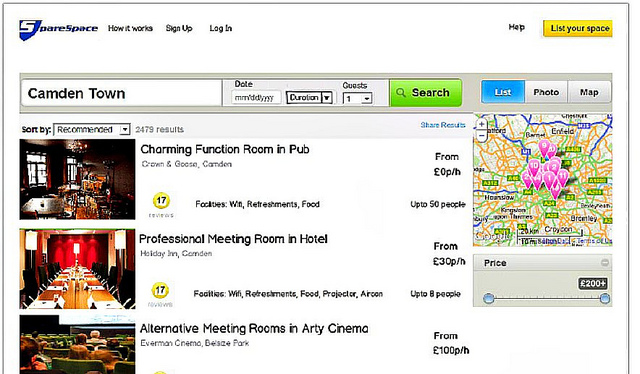640x374 pixels.
Task: Click the right handle of the price slider
Action: click(x=605, y=298)
